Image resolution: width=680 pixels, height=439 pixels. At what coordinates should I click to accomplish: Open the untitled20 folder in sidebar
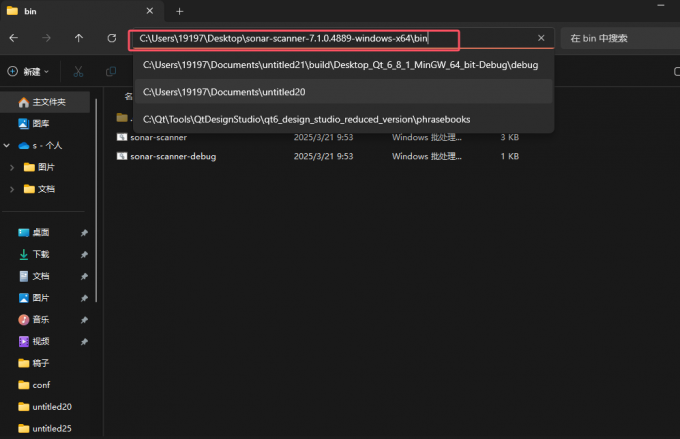tap(45, 406)
